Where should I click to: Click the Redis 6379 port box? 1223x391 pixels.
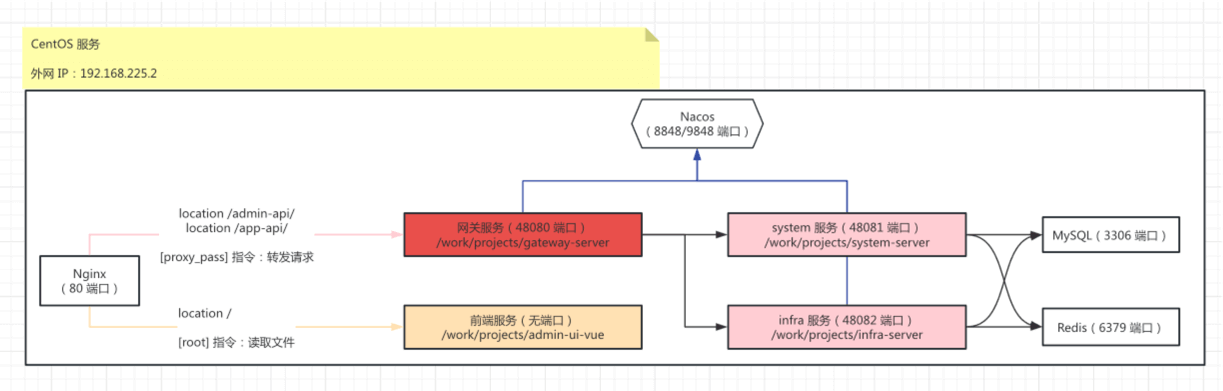click(x=1110, y=328)
